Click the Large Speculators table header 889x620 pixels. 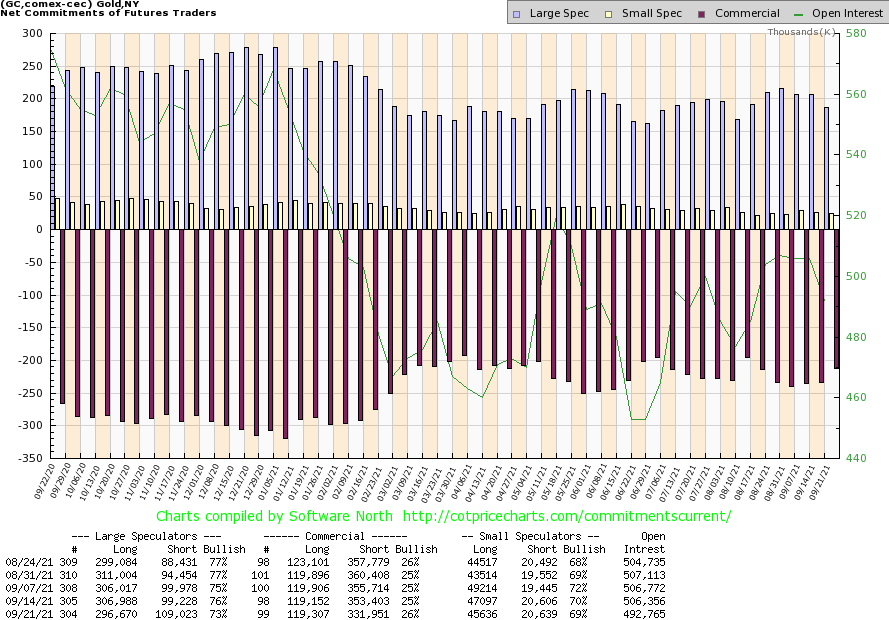(155, 536)
